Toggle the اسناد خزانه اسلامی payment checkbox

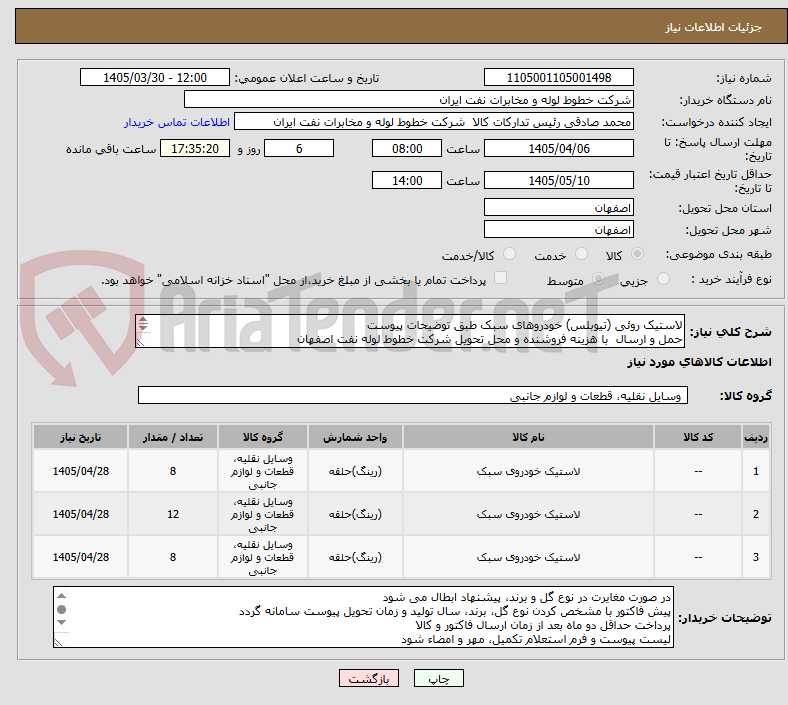(501, 278)
